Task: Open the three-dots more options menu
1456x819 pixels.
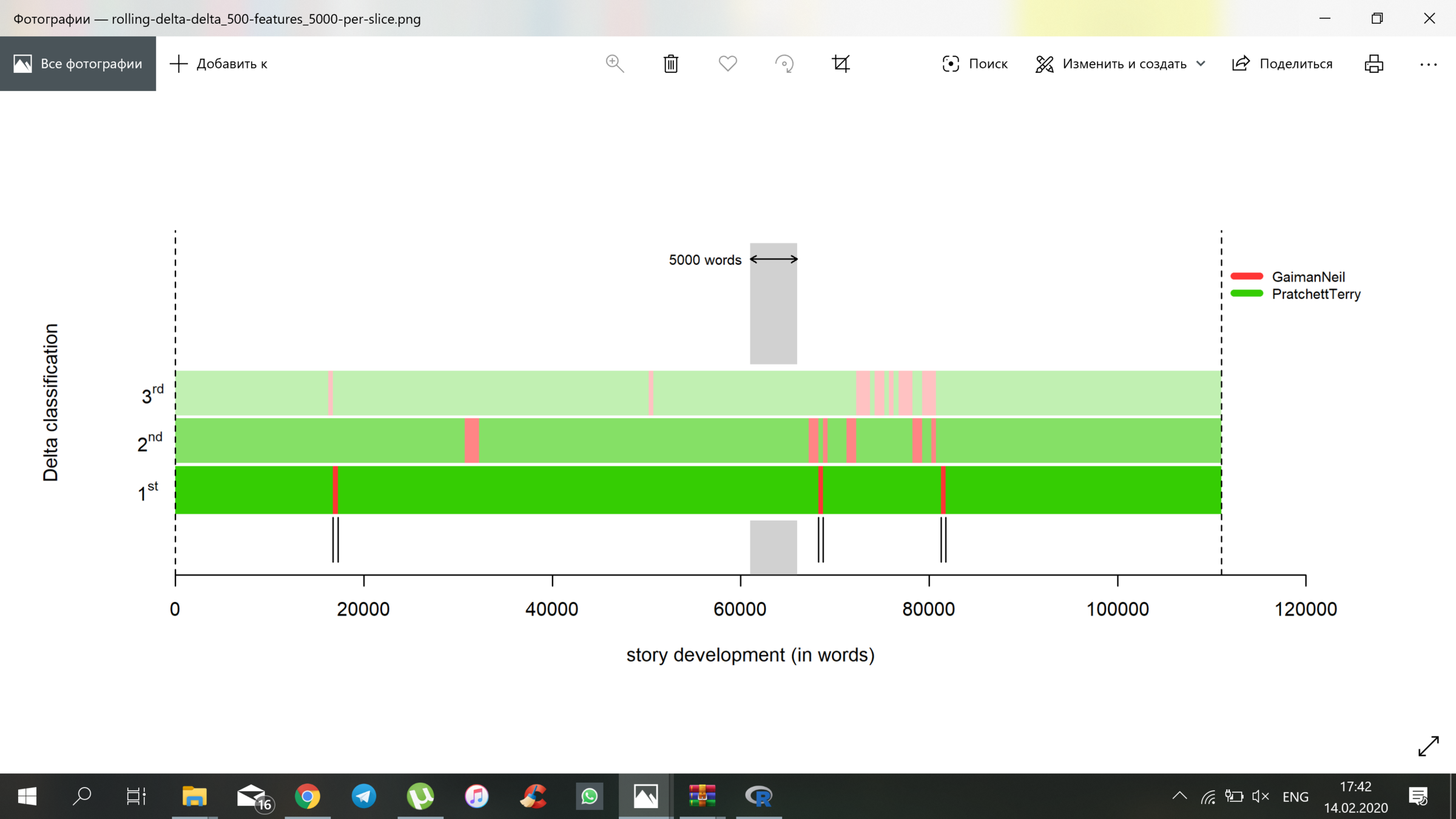Action: [x=1428, y=64]
